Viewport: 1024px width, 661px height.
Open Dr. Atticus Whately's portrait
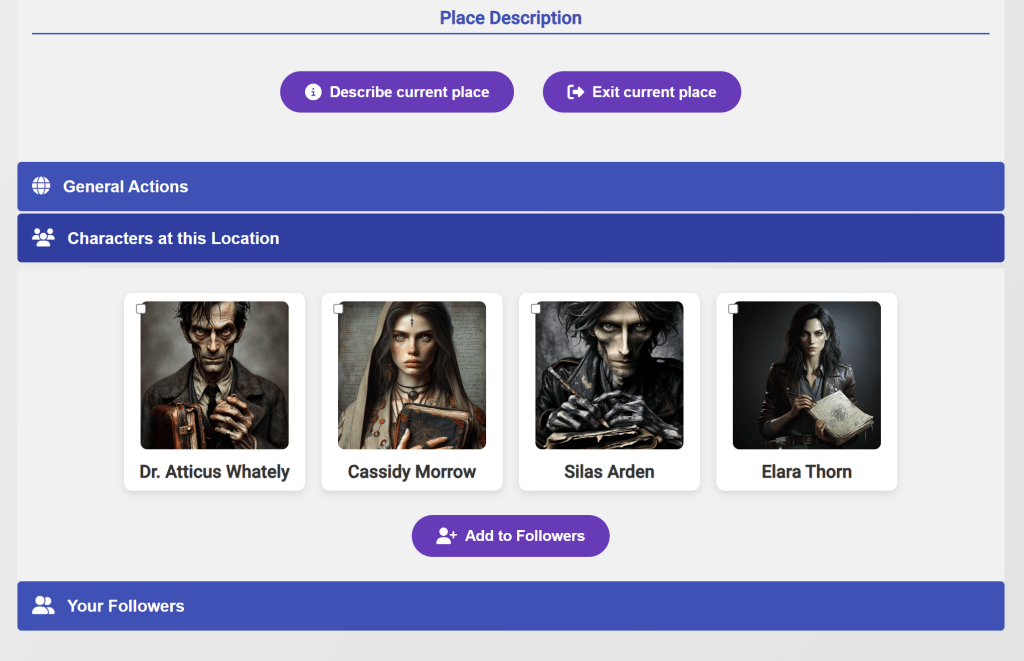[x=214, y=376]
